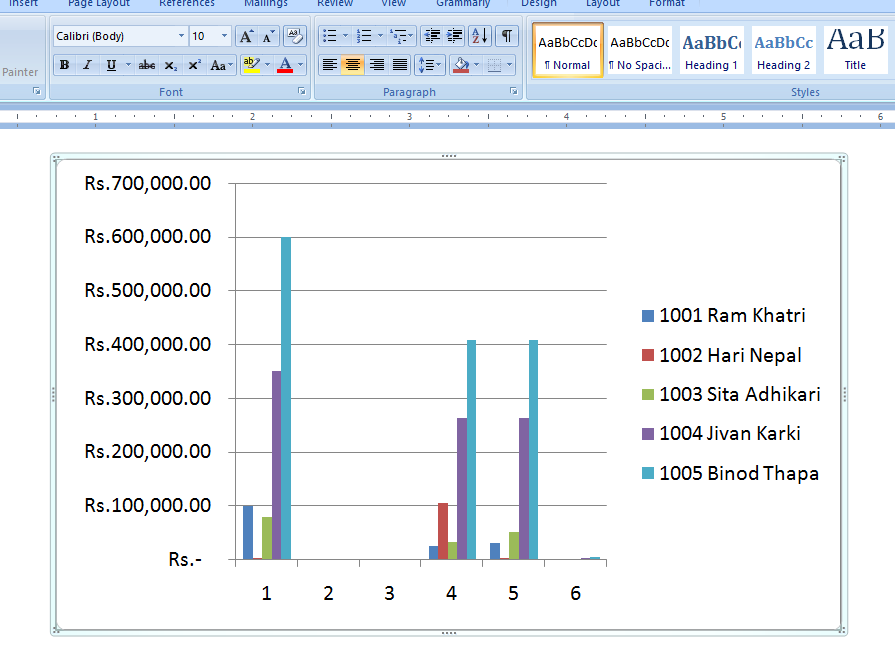Toggle Bold formatting
Image resolution: width=895 pixels, height=645 pixels.
[64, 66]
